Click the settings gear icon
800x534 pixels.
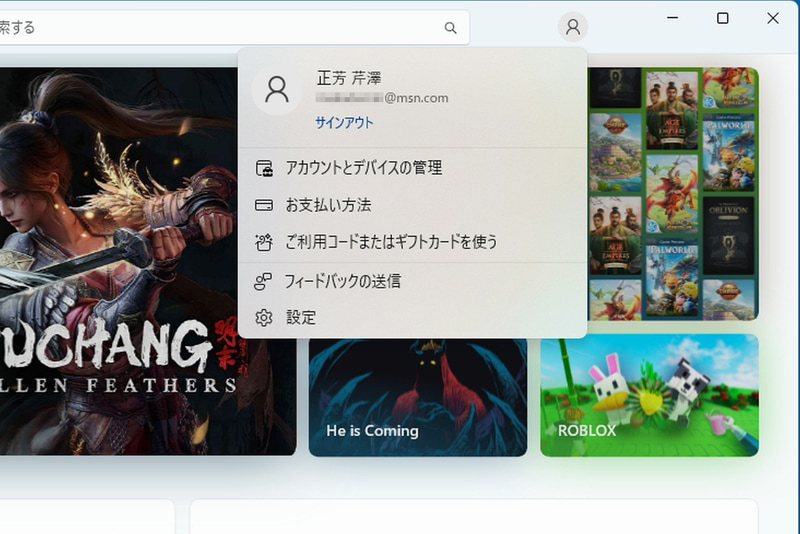[264, 318]
